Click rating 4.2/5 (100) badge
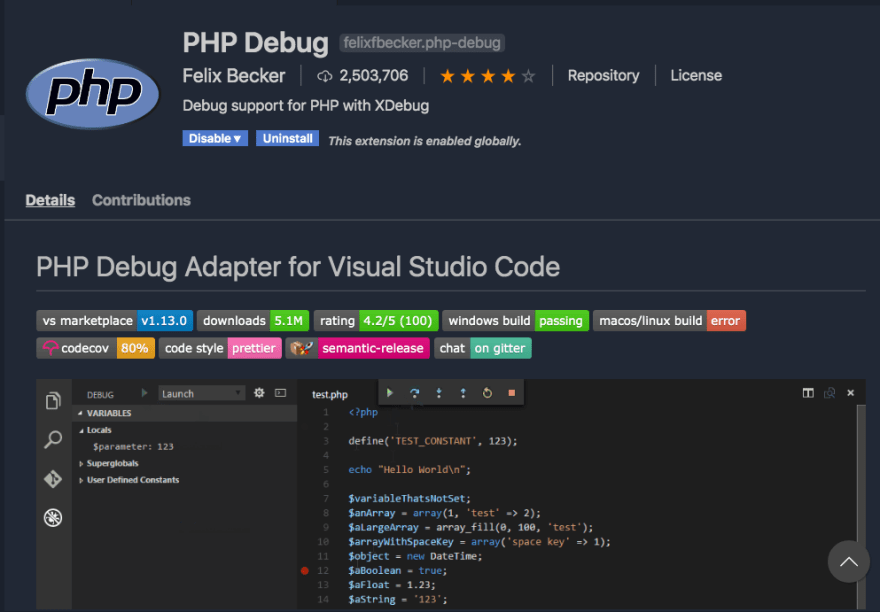The height and width of the screenshot is (612, 880). pyautogui.click(x=376, y=321)
